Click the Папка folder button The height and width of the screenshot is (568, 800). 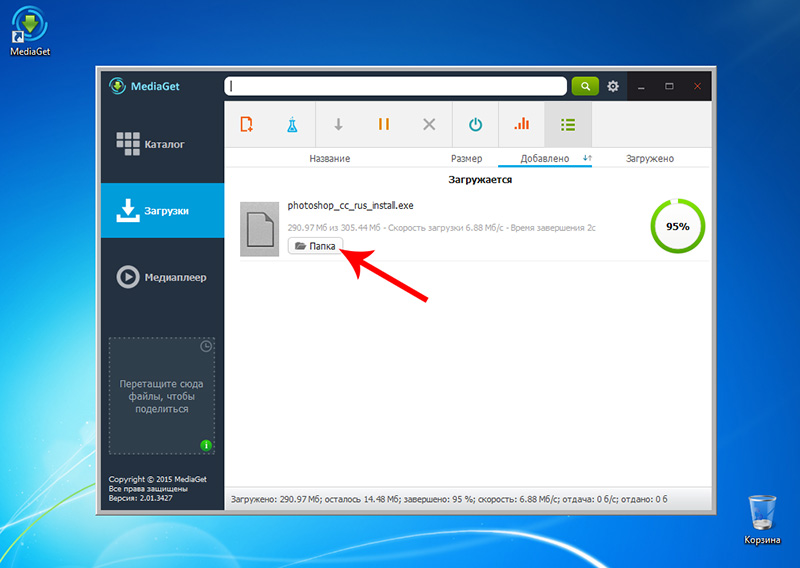point(315,246)
